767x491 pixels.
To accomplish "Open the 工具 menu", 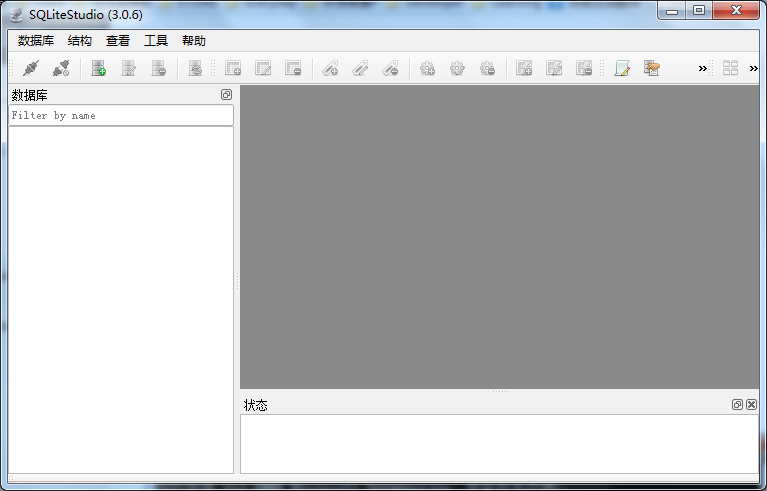I will pos(156,41).
